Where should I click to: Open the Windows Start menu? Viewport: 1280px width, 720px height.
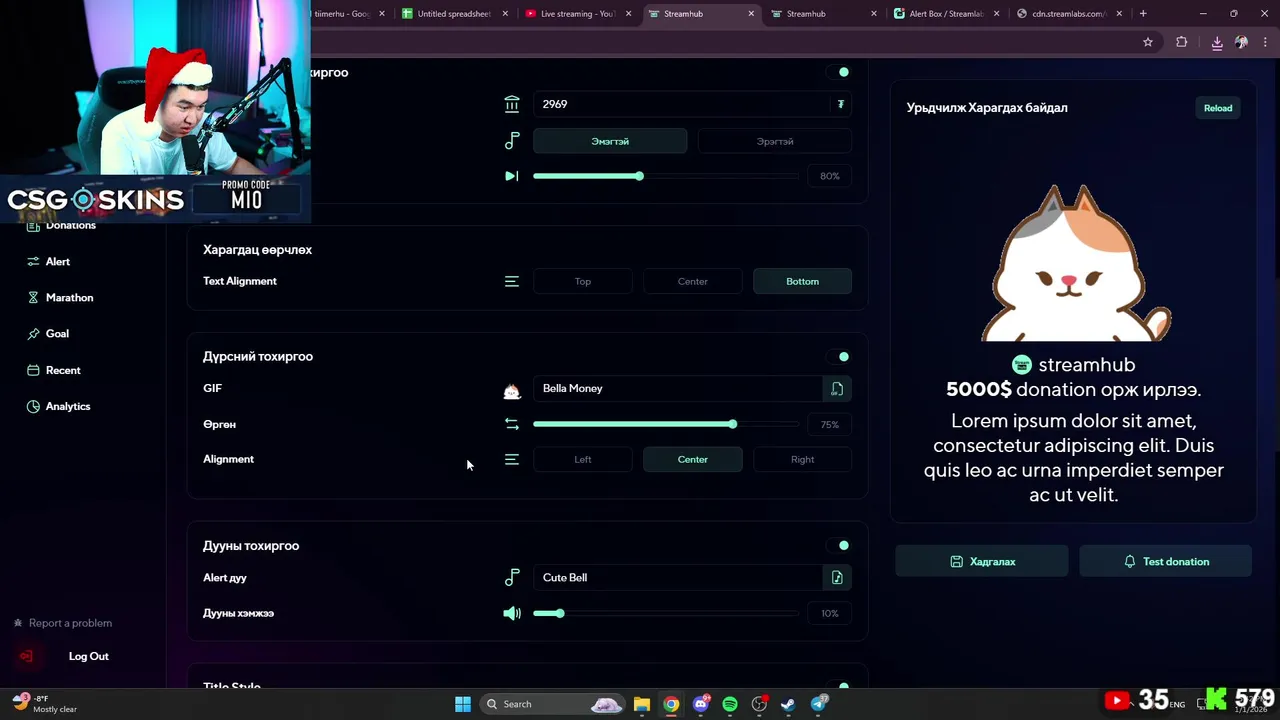coord(463,704)
